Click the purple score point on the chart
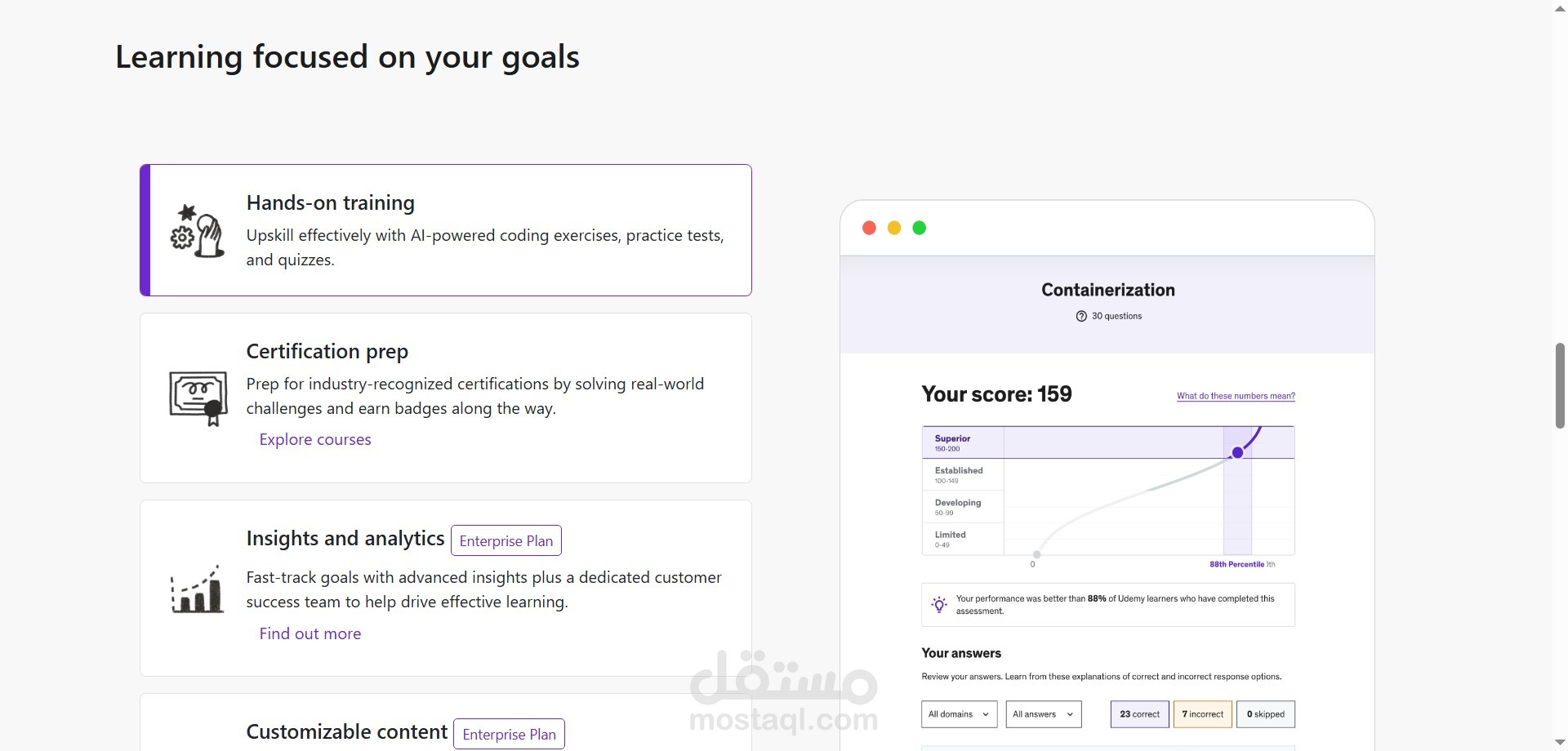Screen dimensions: 1568x751 [1237, 452]
